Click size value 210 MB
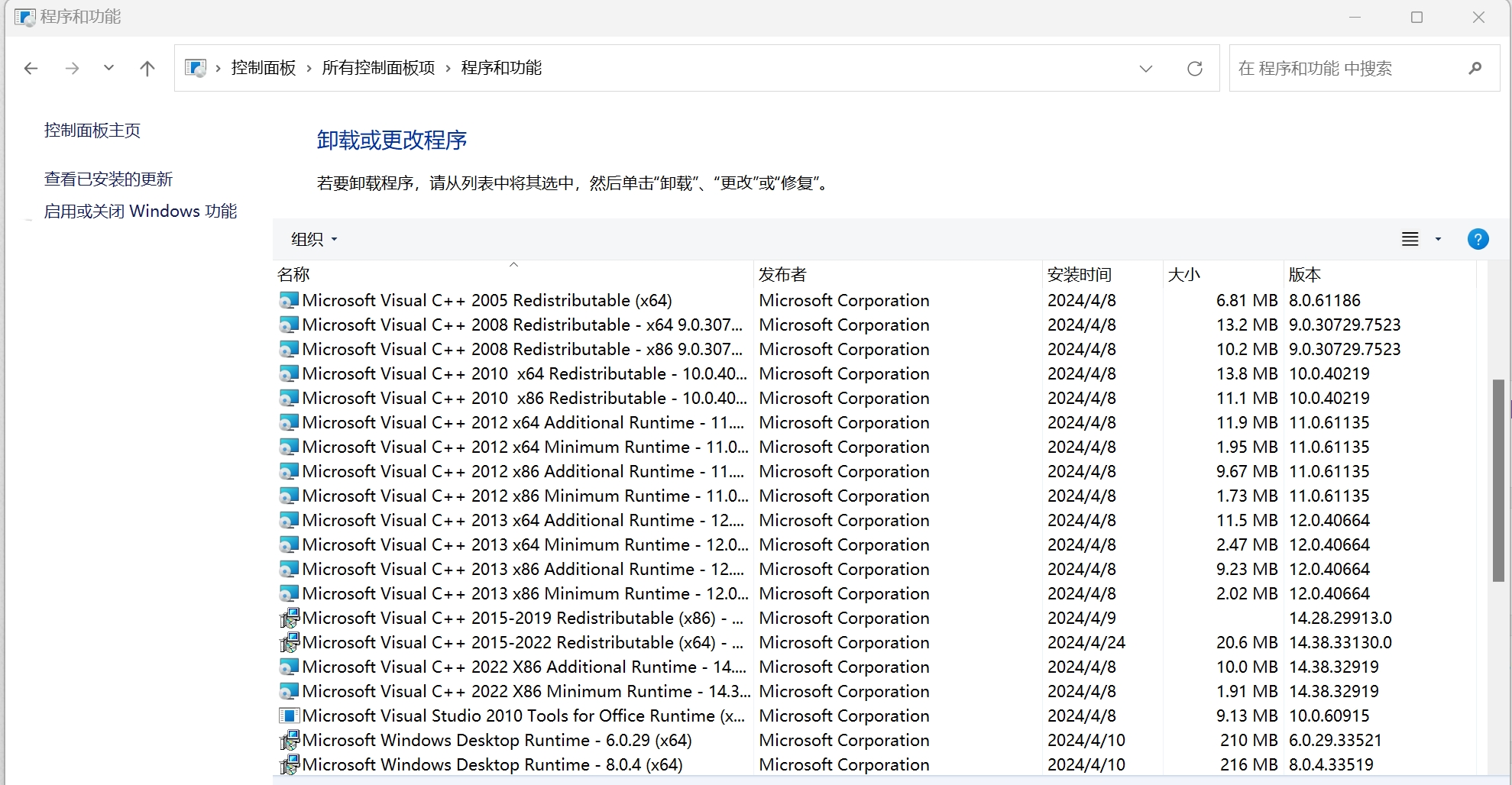Screen dimensions: 1512x785 1249,741
